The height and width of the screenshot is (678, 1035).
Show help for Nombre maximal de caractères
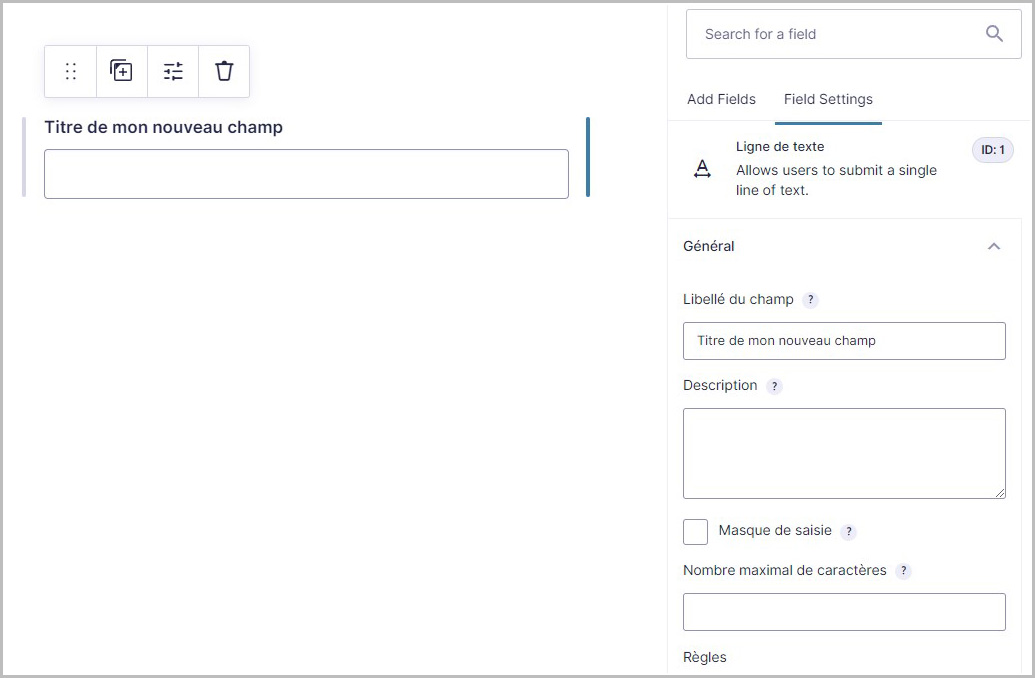(x=903, y=571)
